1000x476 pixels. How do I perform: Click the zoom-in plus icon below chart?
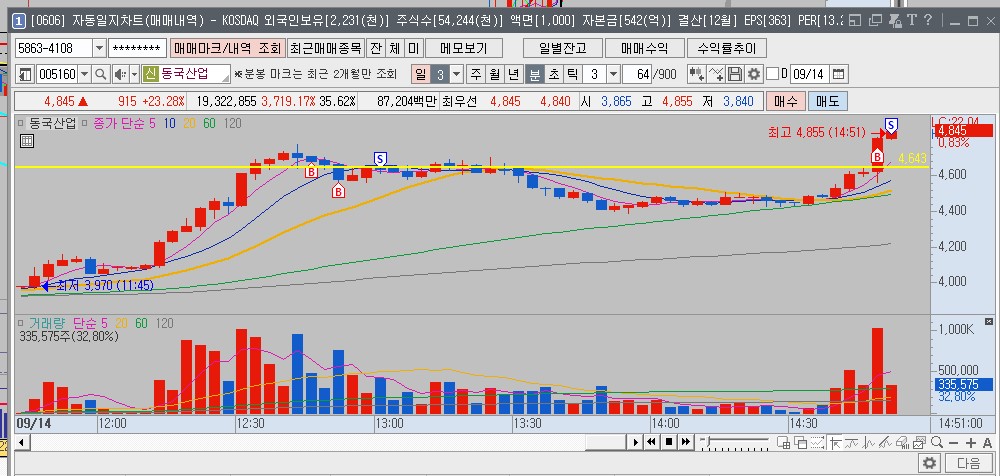coord(974,442)
